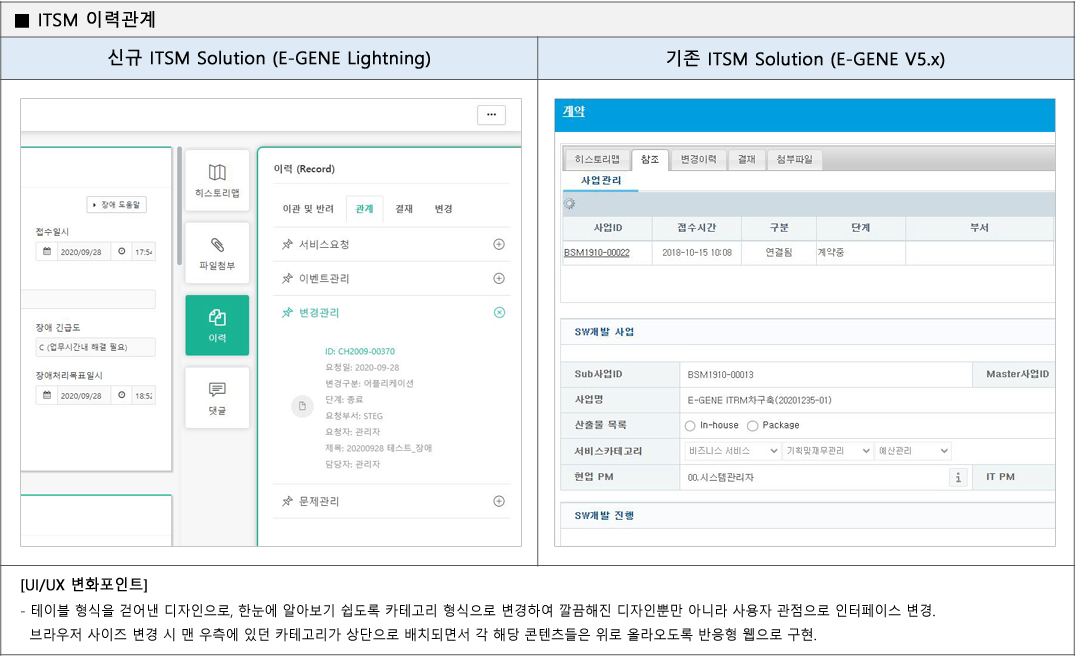Screen dimensions: 1076x657
Task: Open the BSM1910-00022 link
Action: pyautogui.click(x=596, y=253)
